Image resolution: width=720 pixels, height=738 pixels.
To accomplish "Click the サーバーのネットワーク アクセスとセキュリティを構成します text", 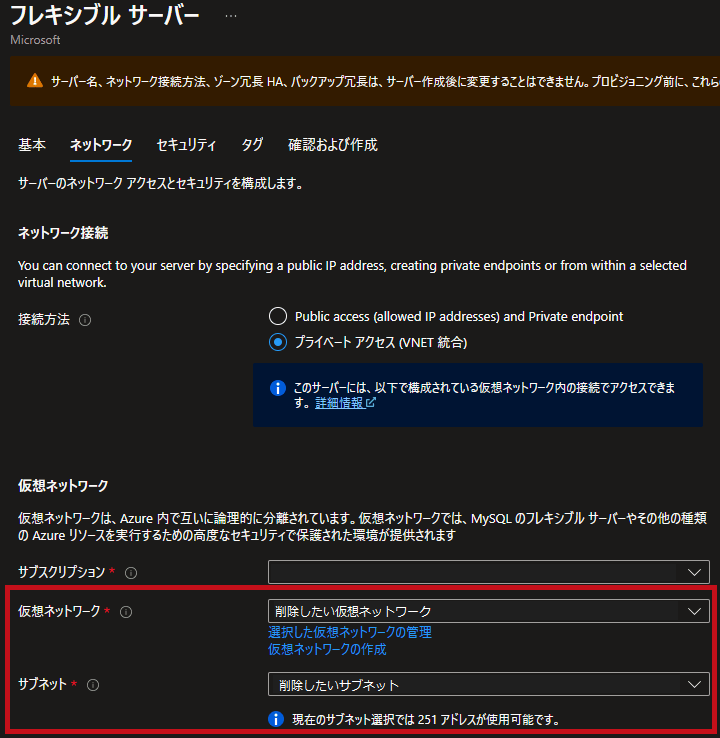I will click(x=160, y=183).
